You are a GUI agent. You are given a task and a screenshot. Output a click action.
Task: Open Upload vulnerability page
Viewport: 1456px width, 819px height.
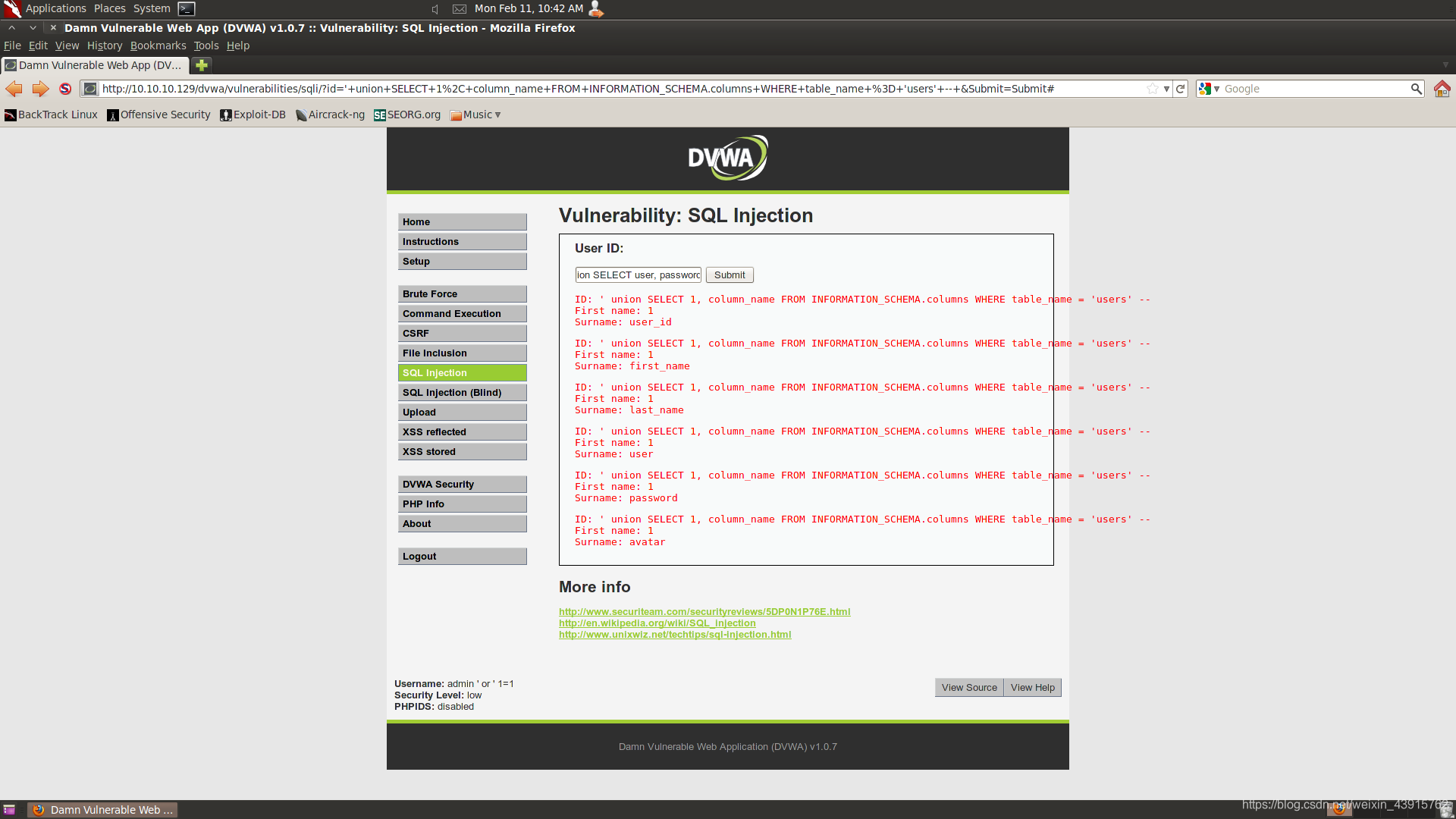(x=463, y=412)
